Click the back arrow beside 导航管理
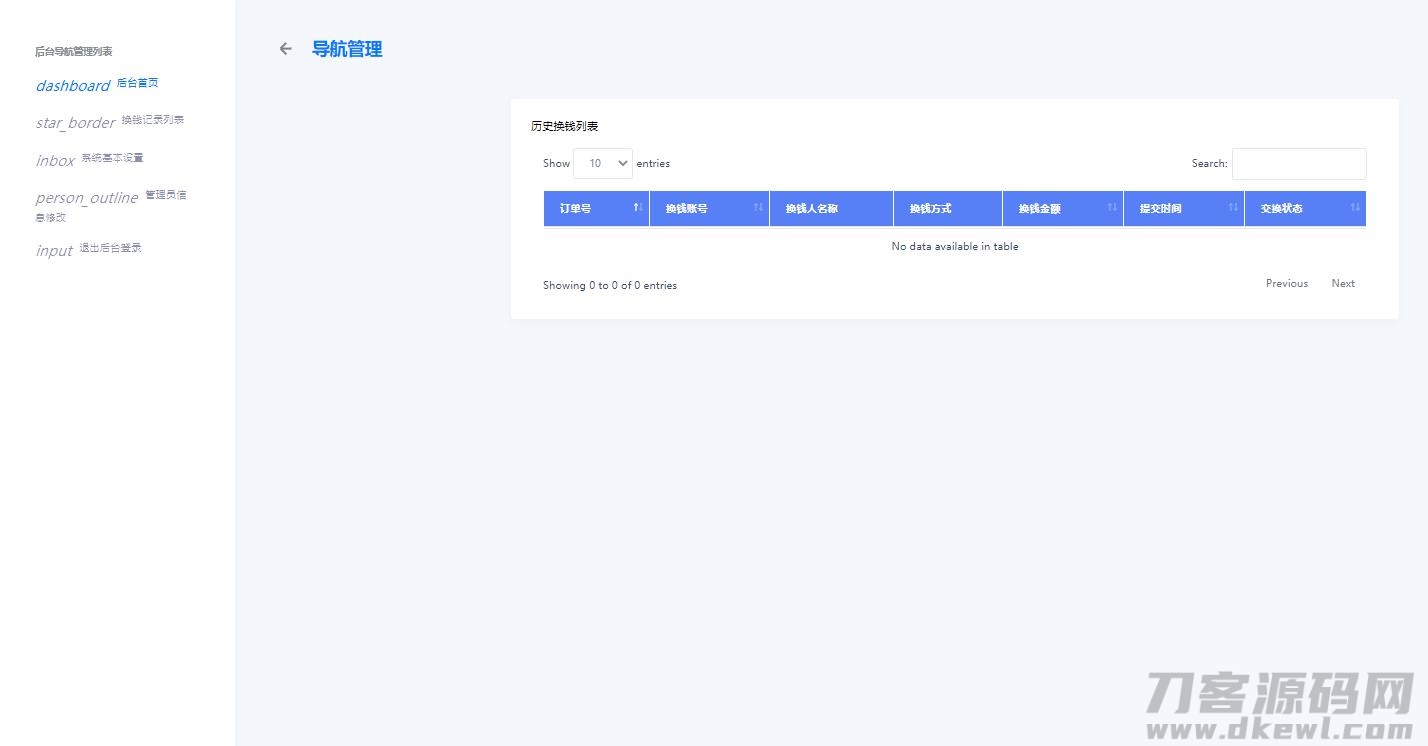 point(286,49)
